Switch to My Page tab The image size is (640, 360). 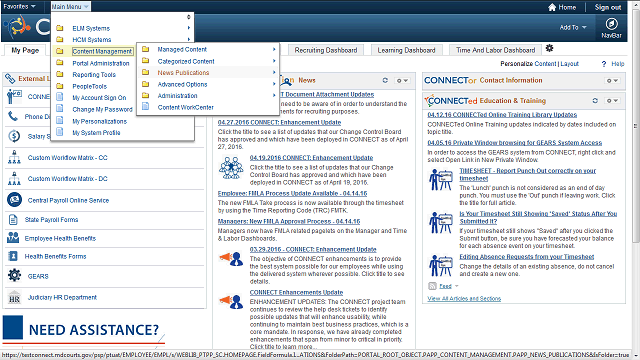tap(25, 50)
